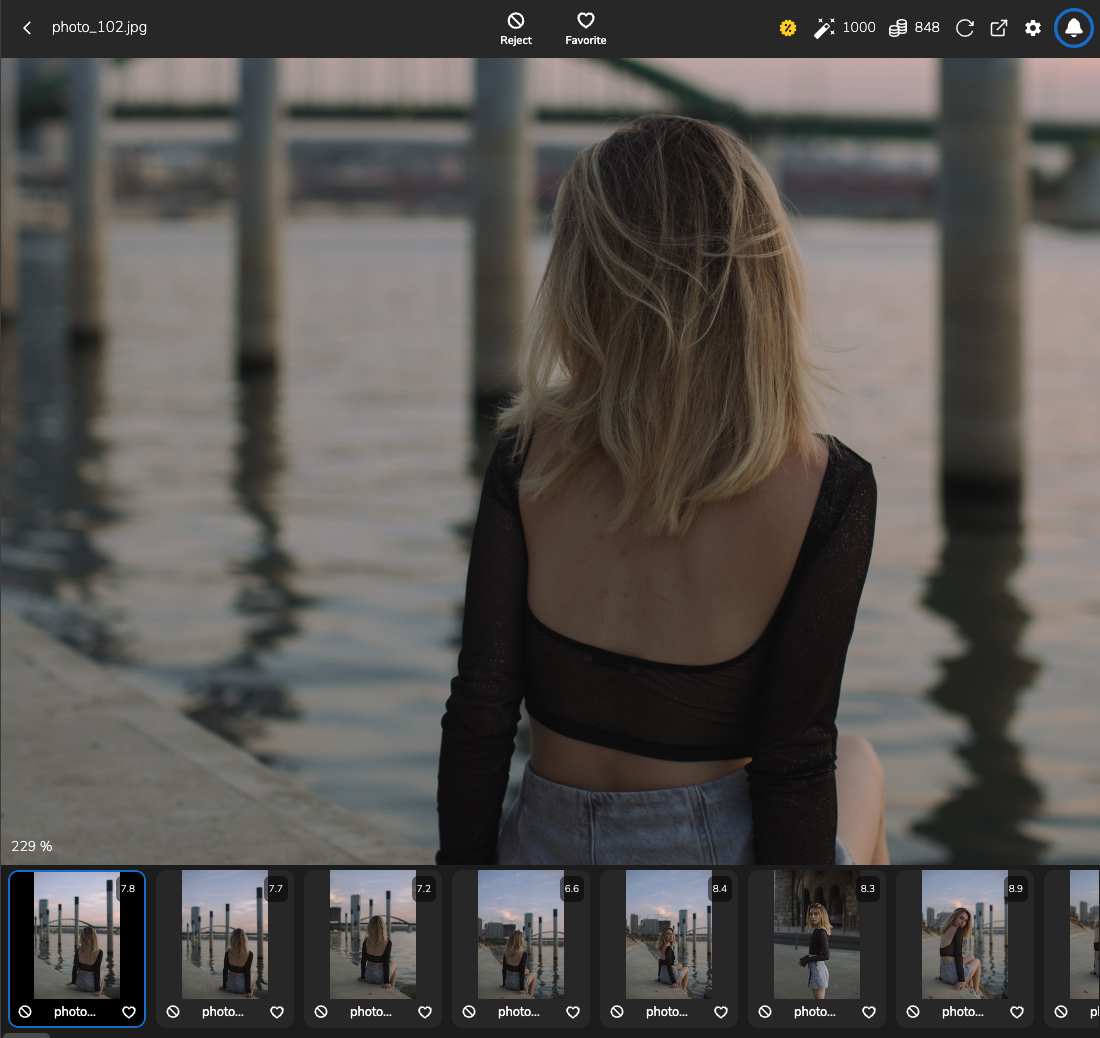Toggle the favorite heart on the first thumbnail

(128, 1012)
